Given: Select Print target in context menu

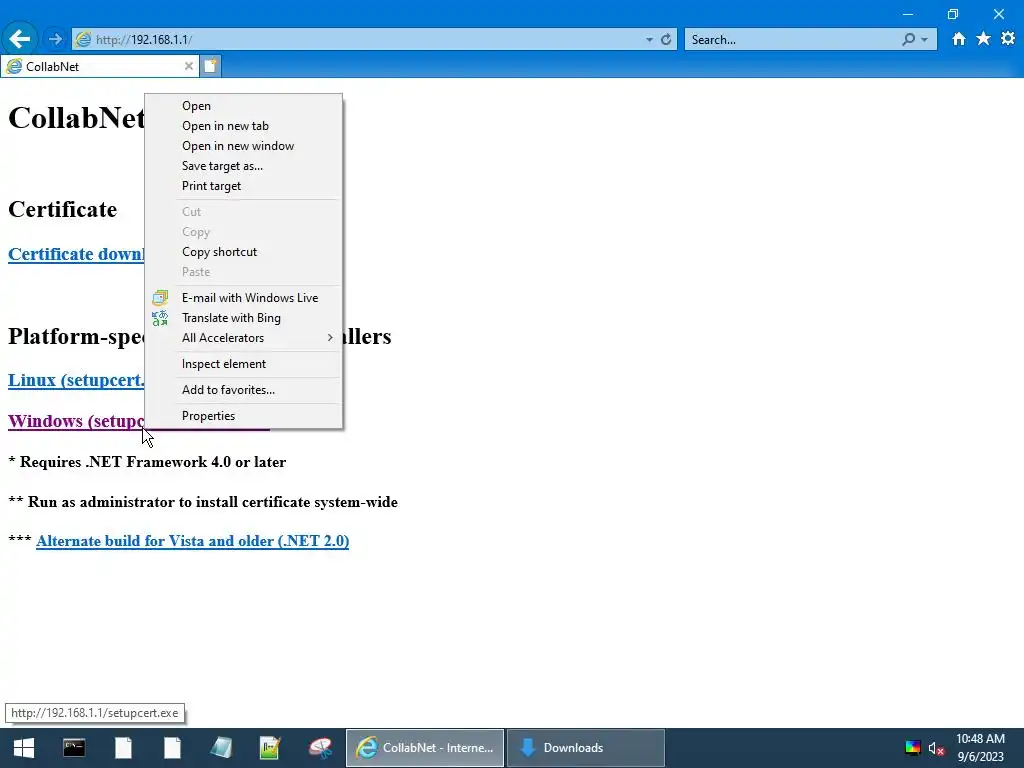Looking at the screenshot, I should pos(243,186).
